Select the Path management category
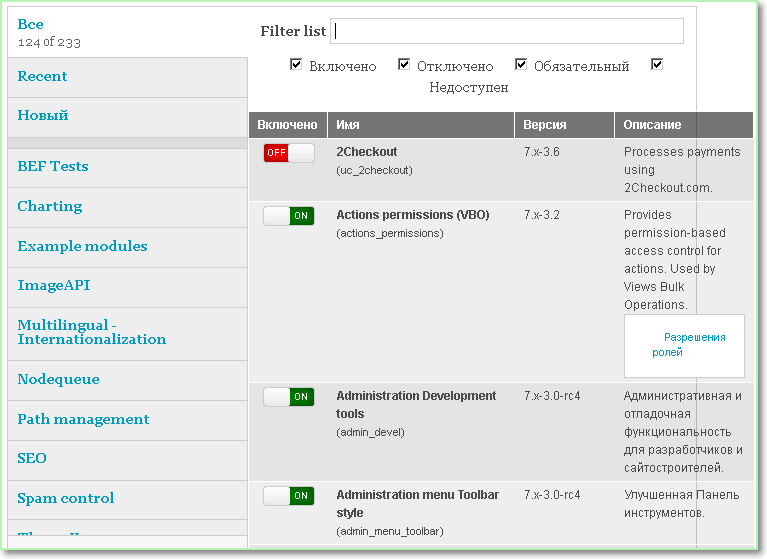Image resolution: width=767 pixels, height=559 pixels. point(83,420)
